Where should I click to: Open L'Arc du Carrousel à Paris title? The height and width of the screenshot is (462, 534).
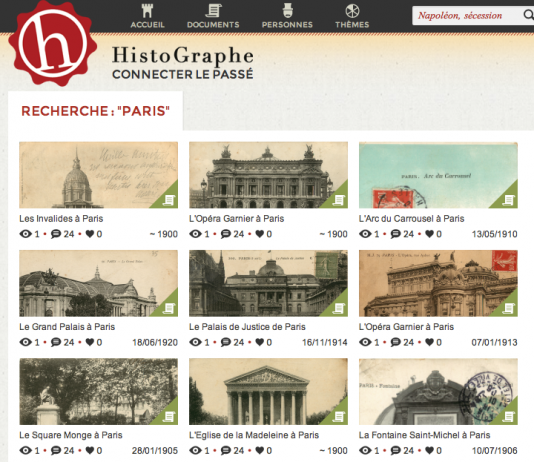411,219
